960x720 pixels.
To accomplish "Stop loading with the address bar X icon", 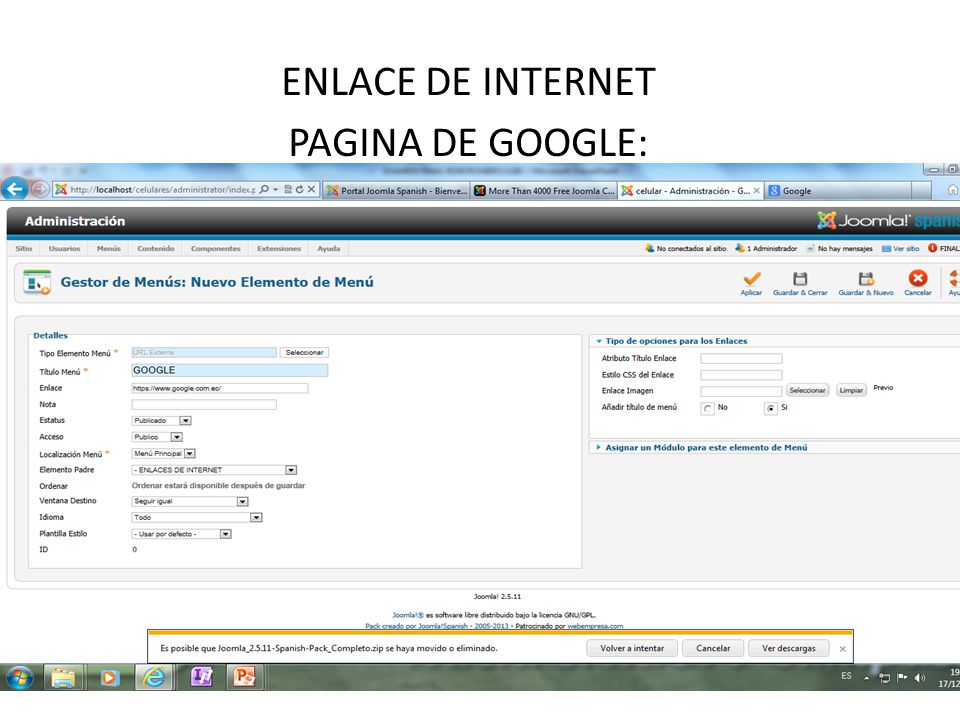I will pyautogui.click(x=311, y=190).
